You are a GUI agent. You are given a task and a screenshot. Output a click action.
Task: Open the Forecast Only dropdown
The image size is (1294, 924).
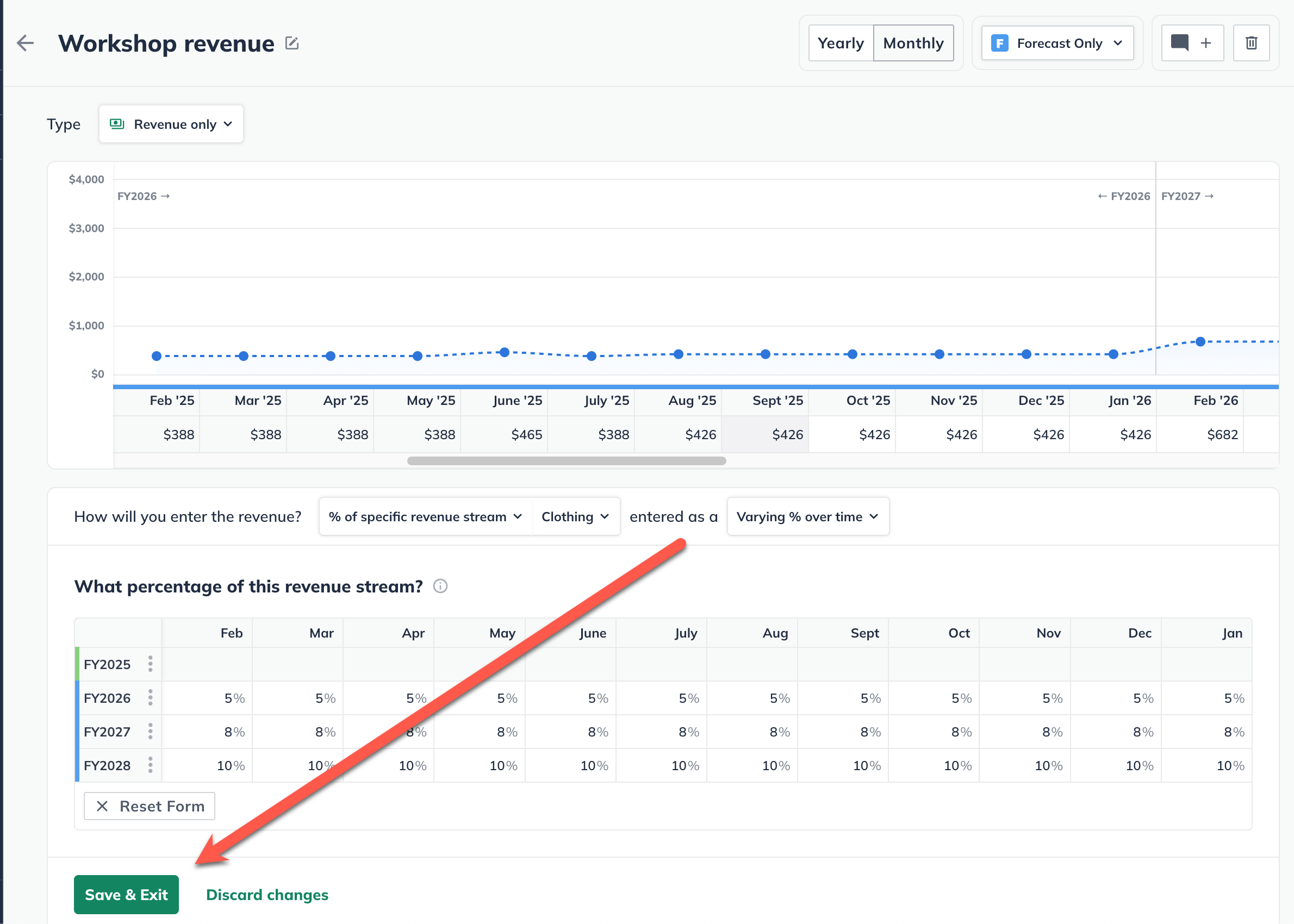coord(1057,43)
